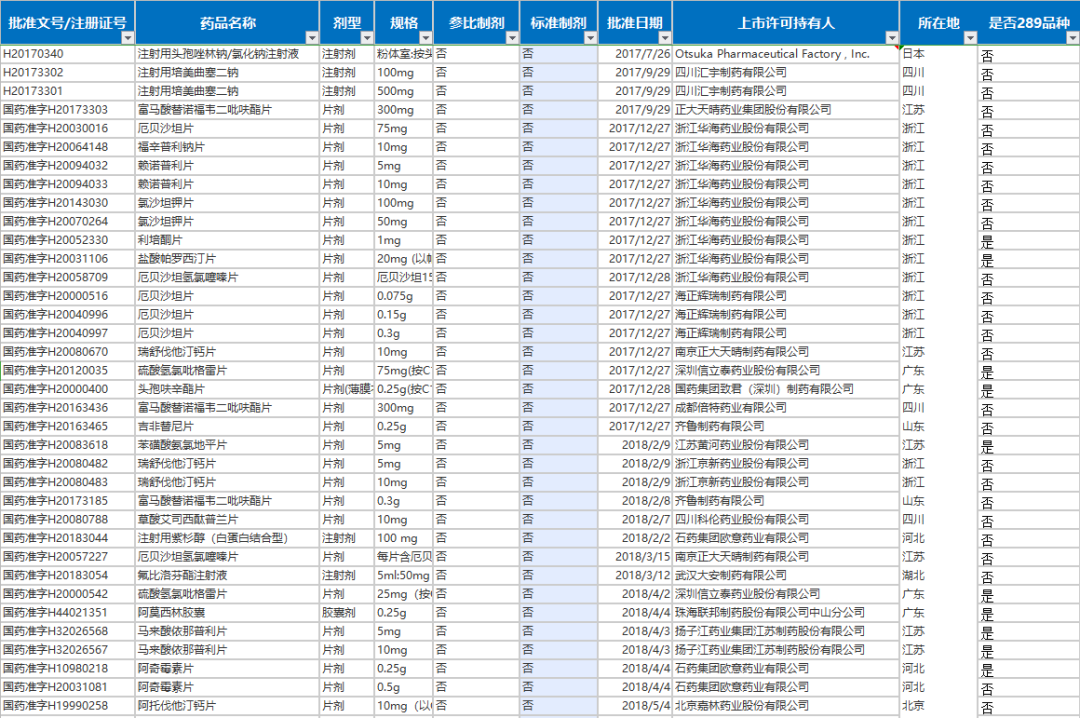Click the 湖北 location cell
Screen dimensions: 1080x718
point(938,575)
